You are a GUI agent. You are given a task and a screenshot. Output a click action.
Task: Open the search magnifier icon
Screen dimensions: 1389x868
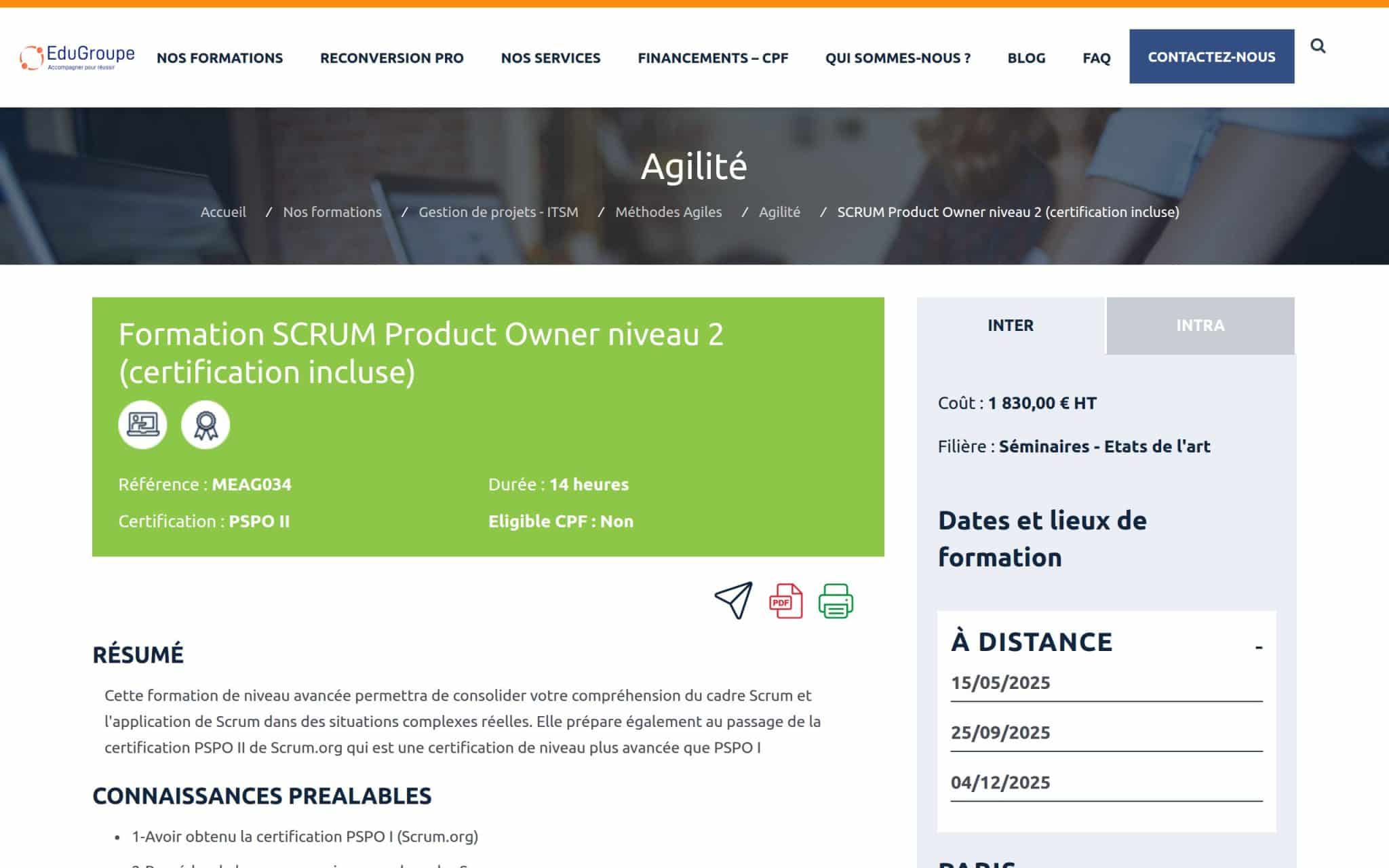tap(1318, 45)
